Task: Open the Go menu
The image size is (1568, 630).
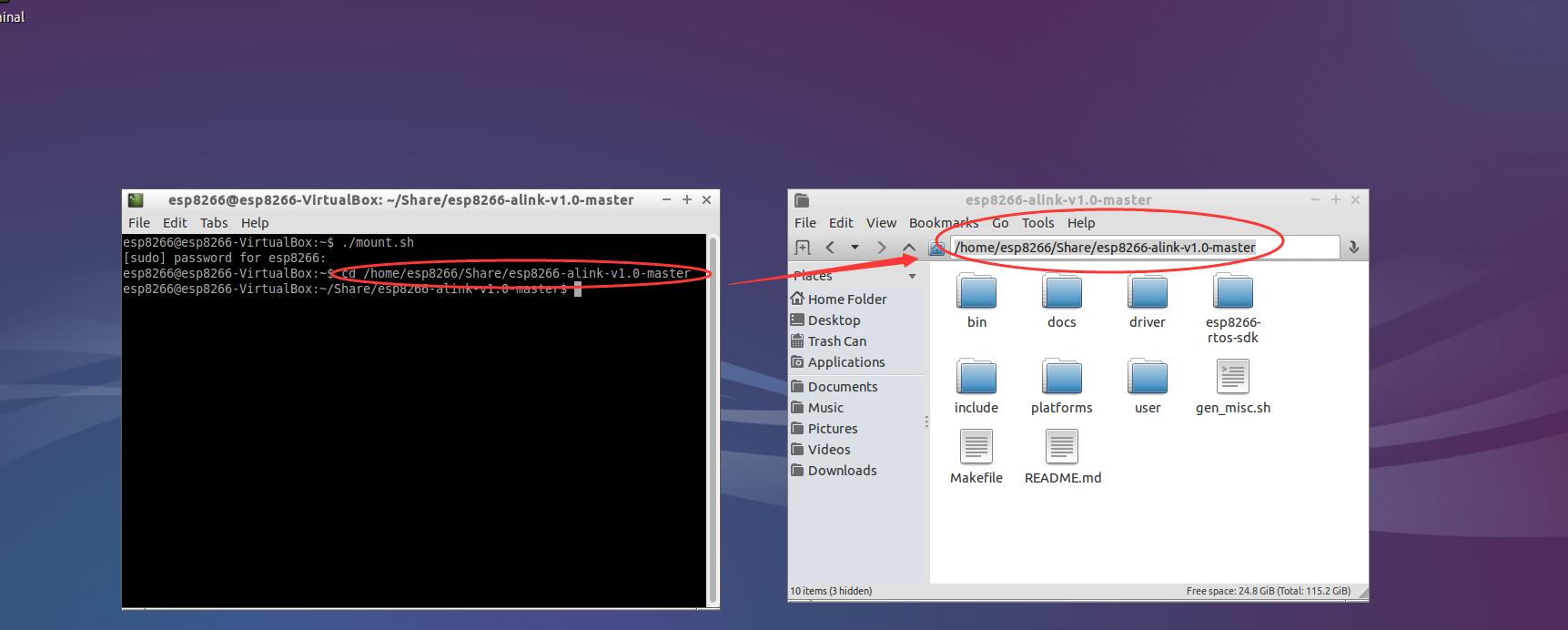Action: click(x=1000, y=222)
